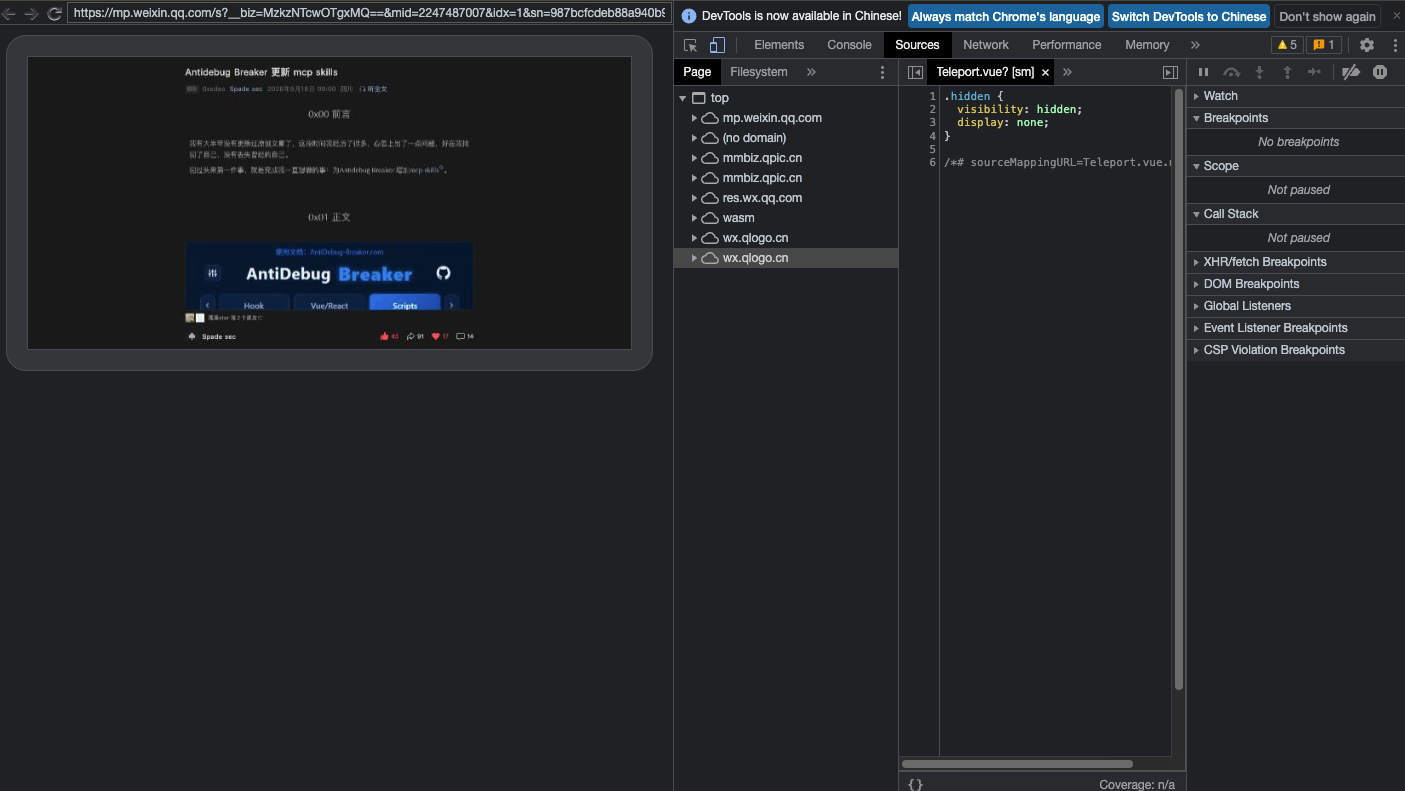The image size is (1405, 791).
Task: Dismiss the DevTools language info bar
Action: tap(1397, 16)
